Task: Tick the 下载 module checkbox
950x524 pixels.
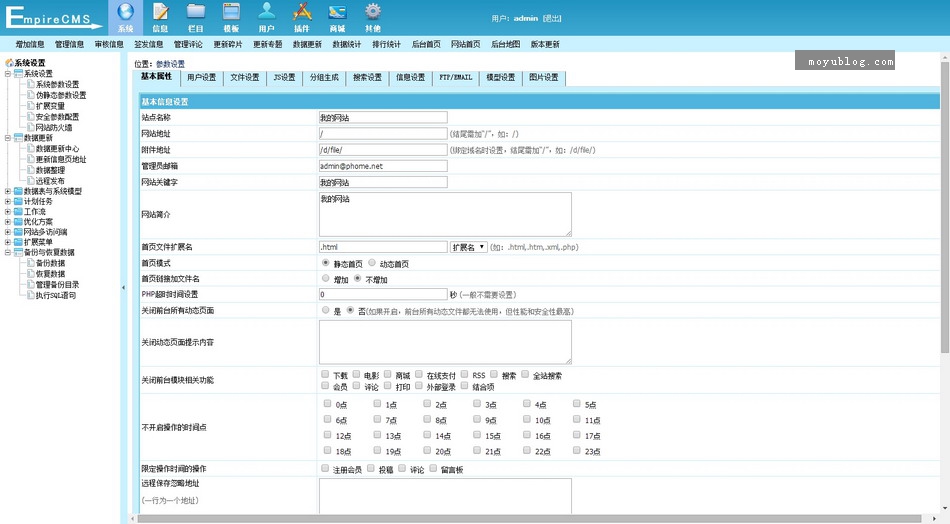Action: [x=325, y=374]
